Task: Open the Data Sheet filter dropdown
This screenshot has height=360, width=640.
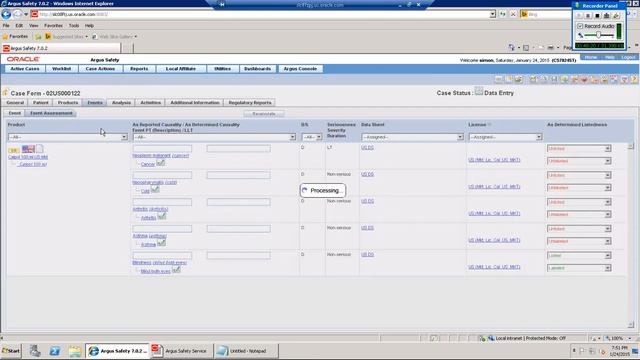Action: click(460, 137)
